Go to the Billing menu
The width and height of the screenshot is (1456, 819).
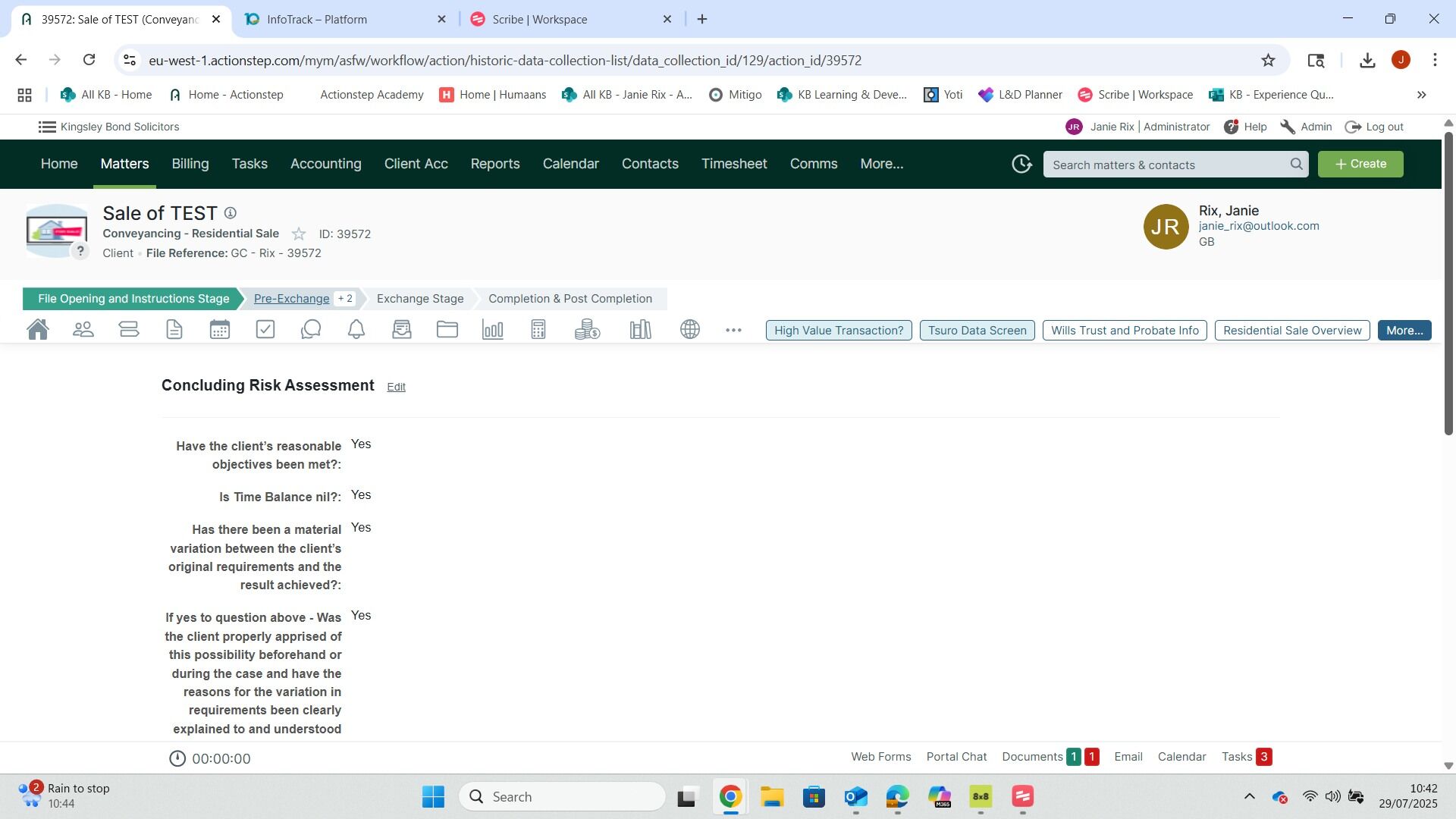(190, 164)
